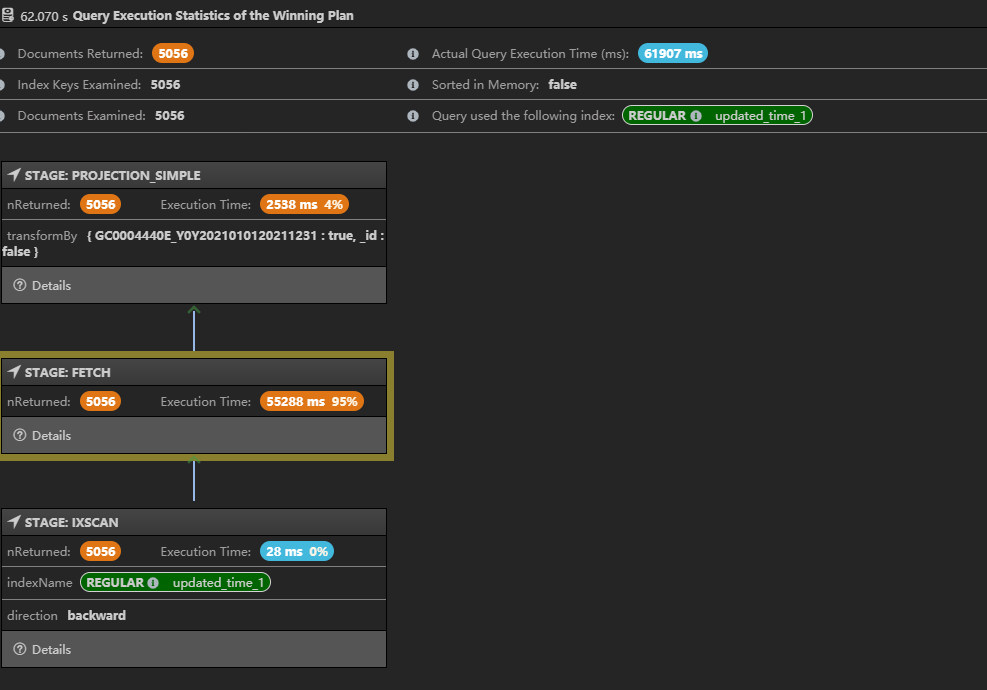The image size is (987, 690).
Task: Click info icon before Query used the following index
Action: (x=413, y=116)
